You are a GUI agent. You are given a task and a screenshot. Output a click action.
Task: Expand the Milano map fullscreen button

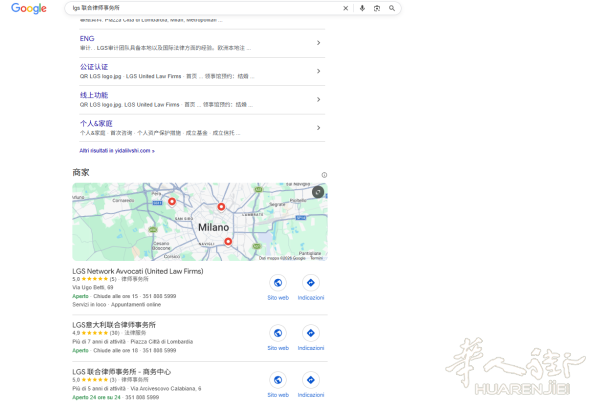click(x=318, y=192)
